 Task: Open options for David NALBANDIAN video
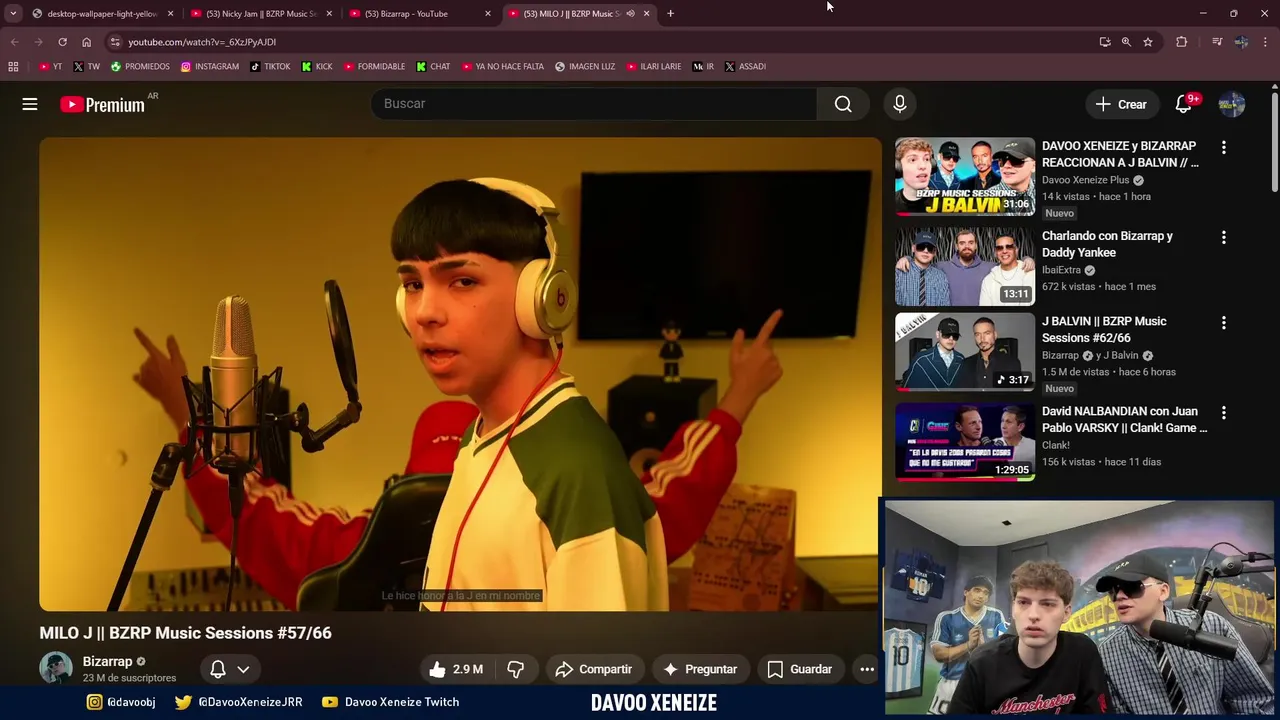point(1223,413)
